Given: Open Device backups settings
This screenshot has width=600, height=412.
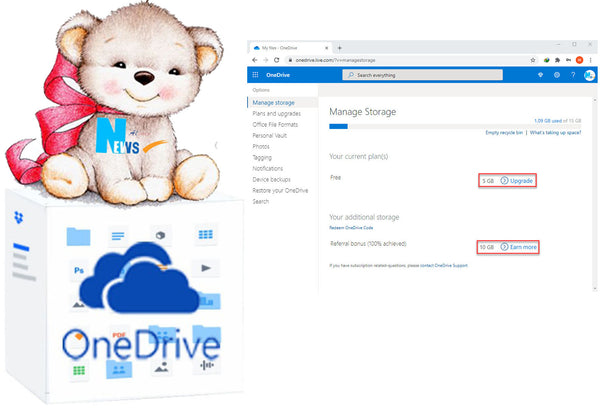Looking at the screenshot, I should point(270,180).
